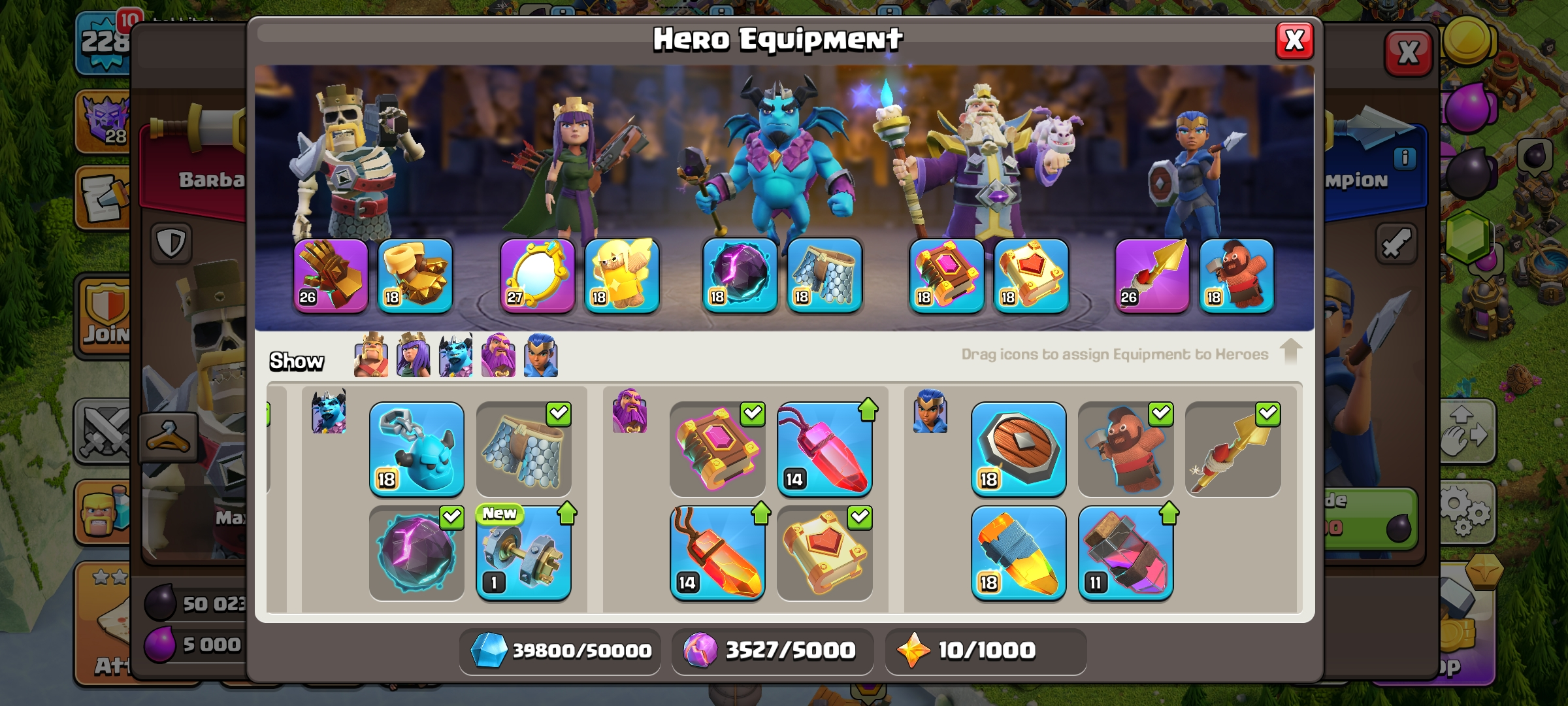Screen dimensions: 1568x706
Task: Tap the shiny ore counter 39800/50000
Action: point(560,651)
